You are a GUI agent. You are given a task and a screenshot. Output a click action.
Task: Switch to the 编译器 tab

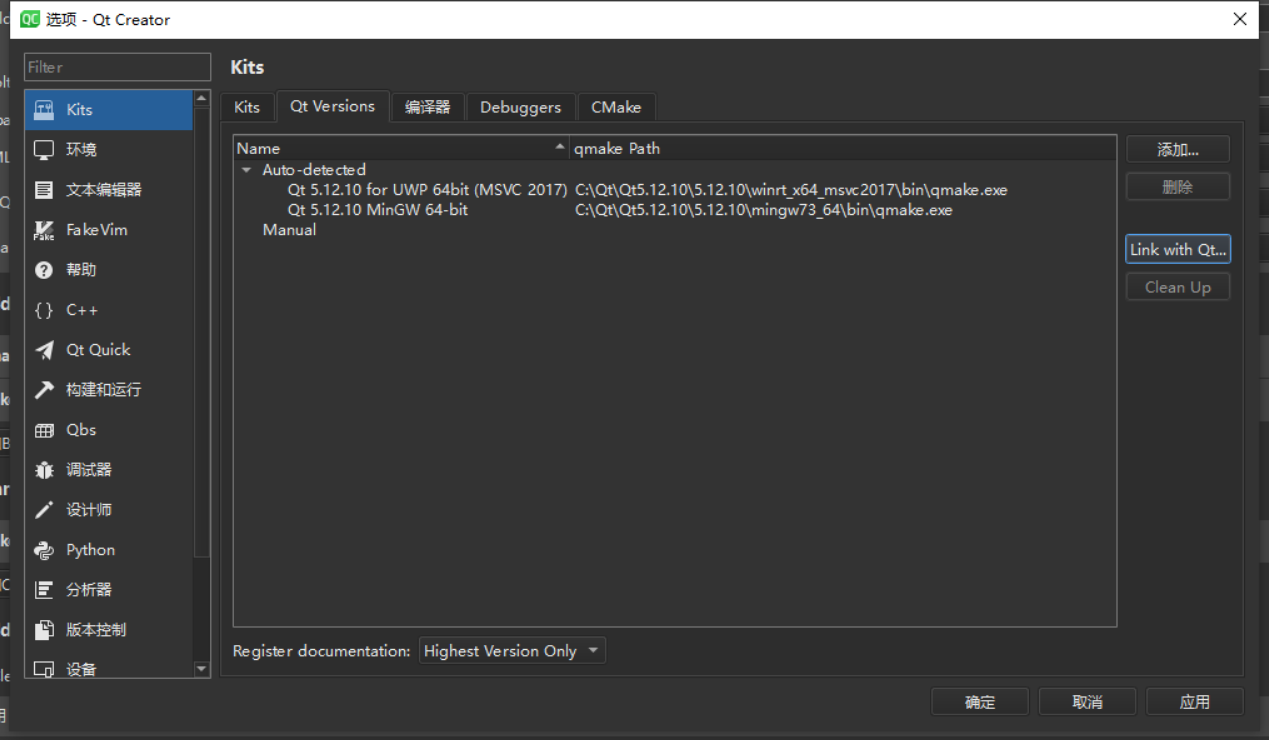pyautogui.click(x=428, y=107)
